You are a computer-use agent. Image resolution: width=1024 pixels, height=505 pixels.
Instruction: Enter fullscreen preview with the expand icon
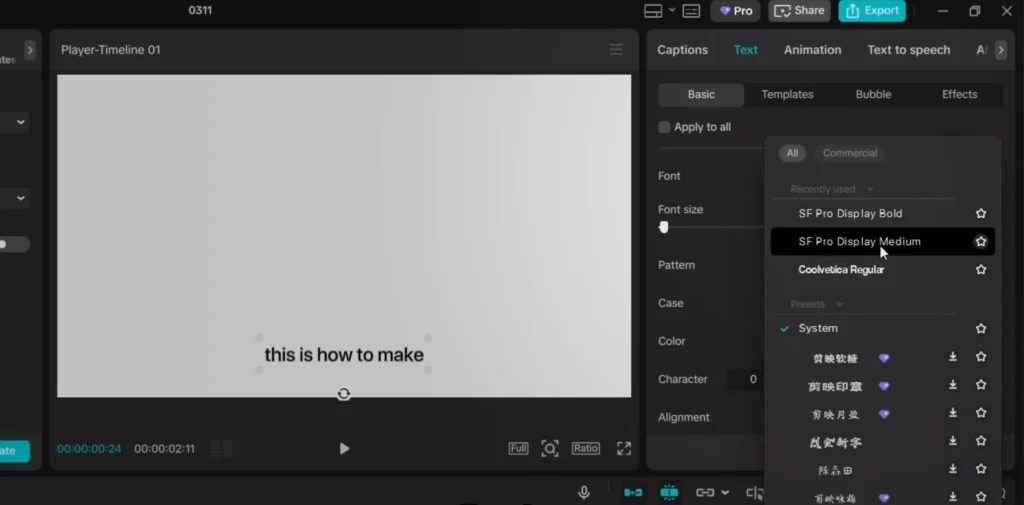[624, 448]
